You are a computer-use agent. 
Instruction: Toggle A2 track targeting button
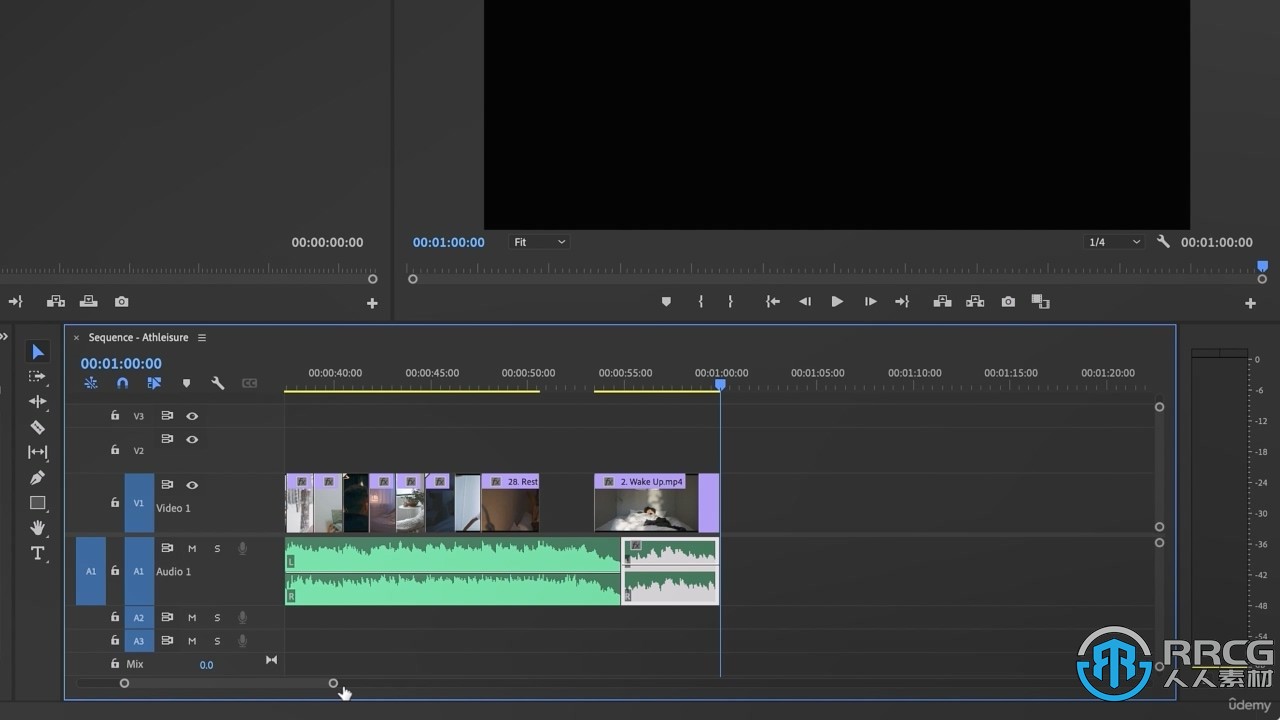pos(139,618)
